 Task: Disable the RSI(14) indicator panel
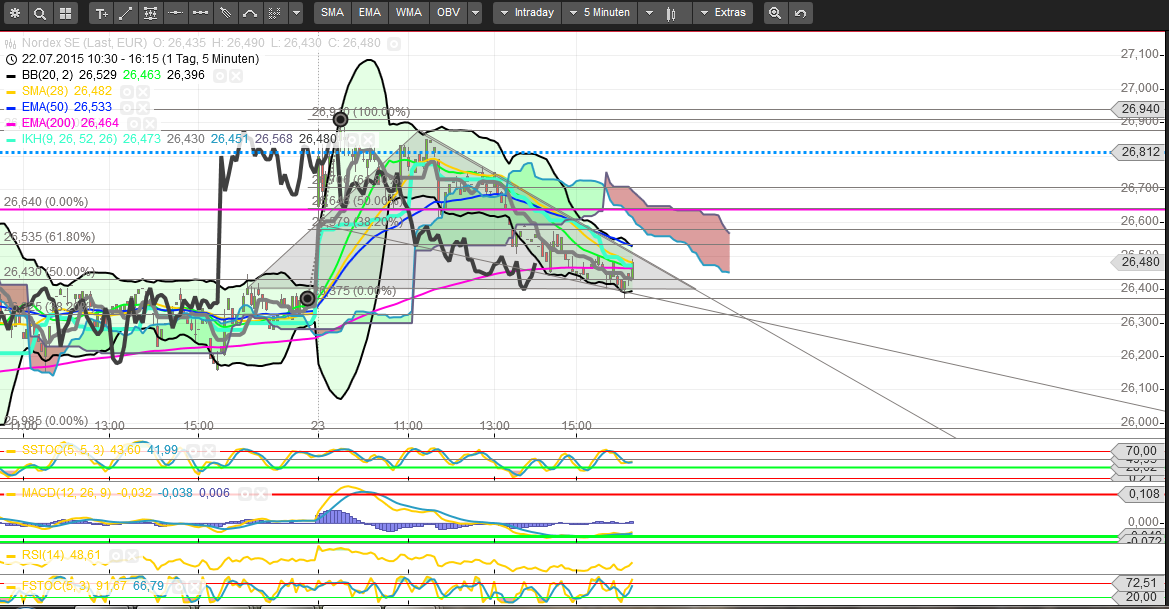coord(131,556)
